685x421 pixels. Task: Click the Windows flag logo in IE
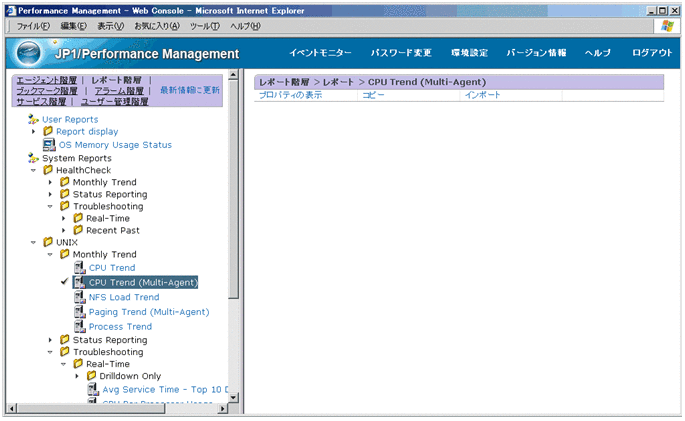(667, 26)
